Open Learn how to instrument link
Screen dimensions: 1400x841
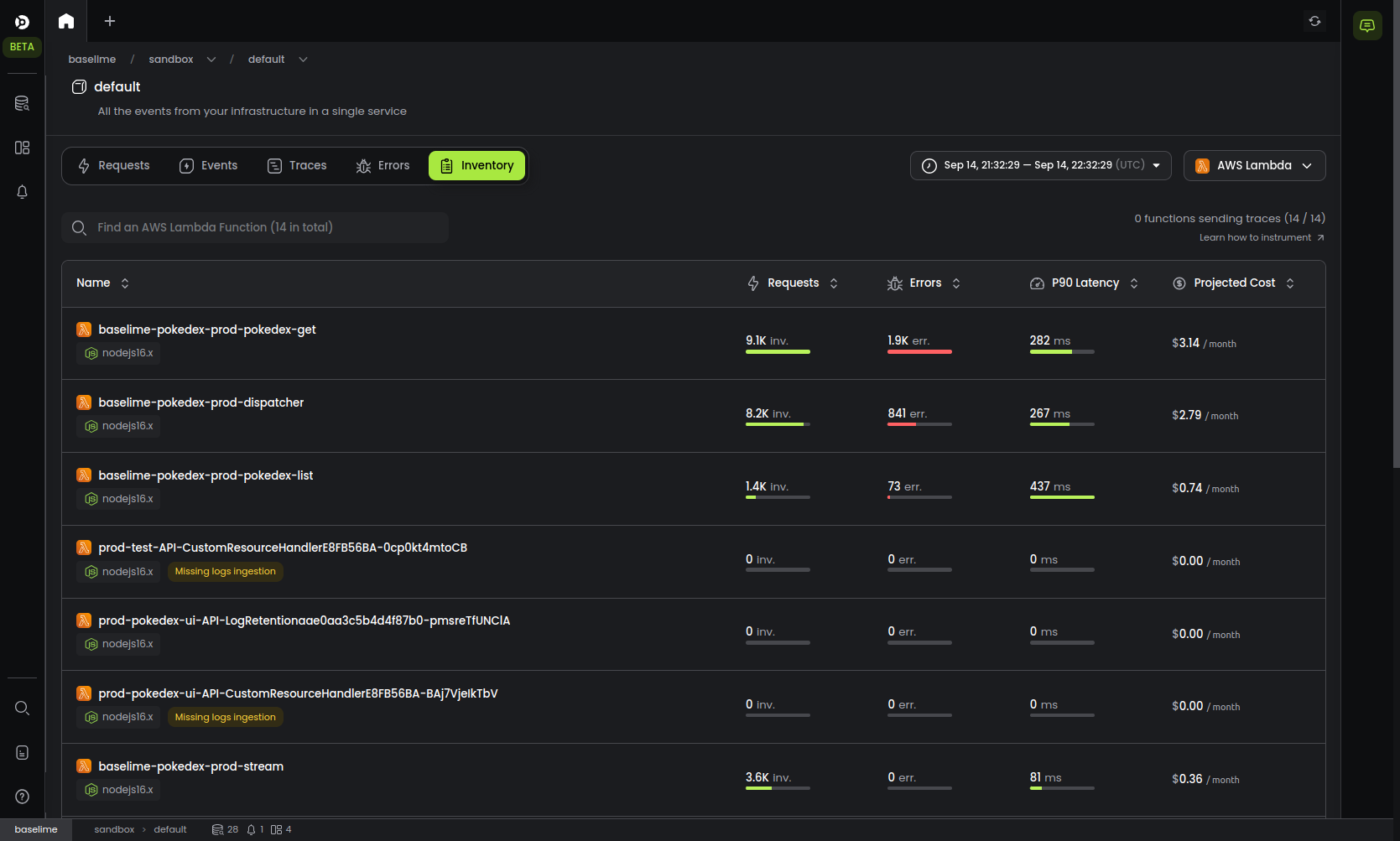(1262, 238)
